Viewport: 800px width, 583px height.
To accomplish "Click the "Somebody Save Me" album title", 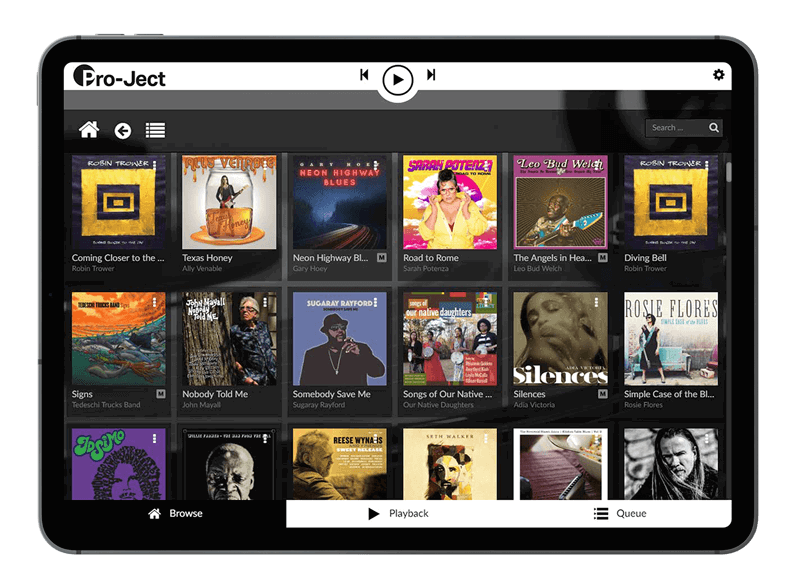I will [x=332, y=394].
